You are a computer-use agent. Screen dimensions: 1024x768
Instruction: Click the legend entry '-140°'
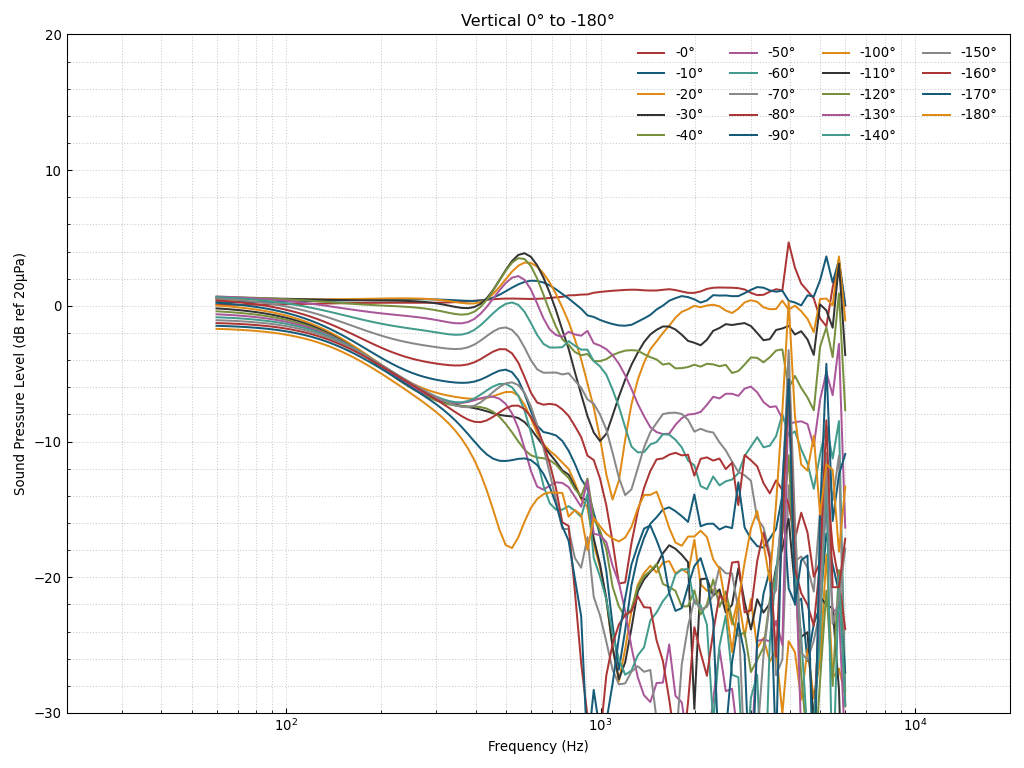pyautogui.click(x=858, y=135)
